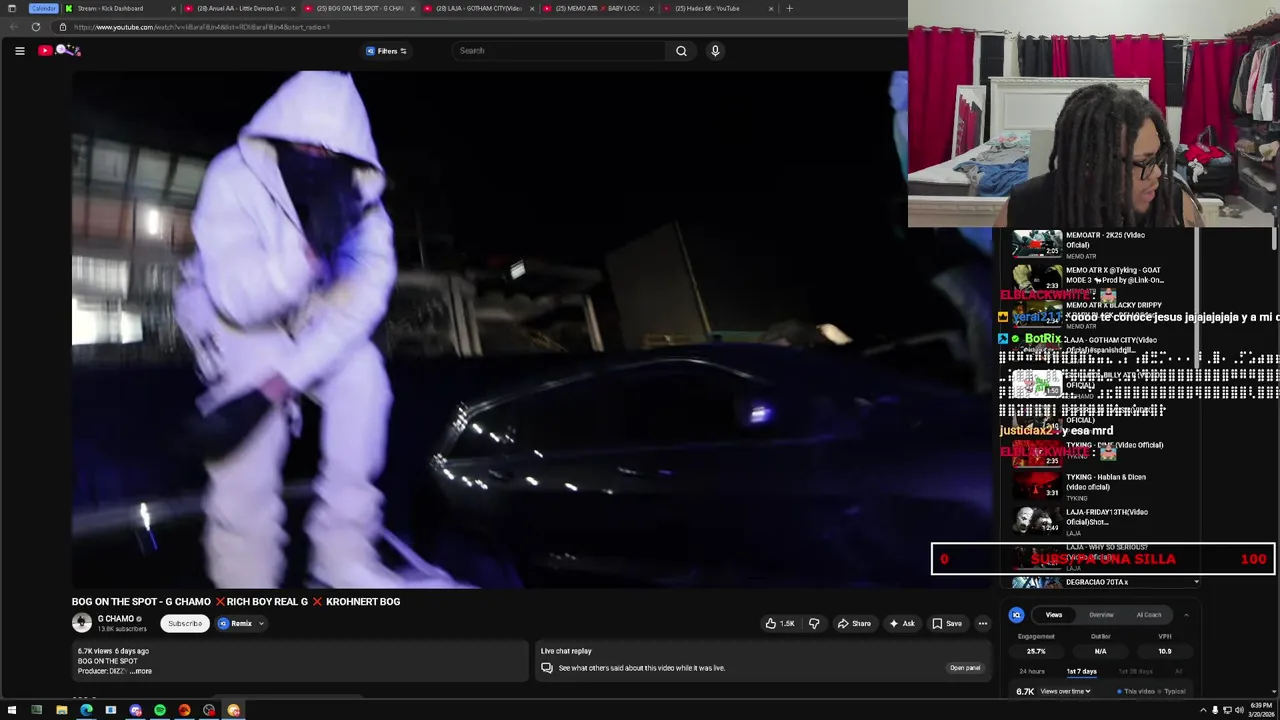
Task: Dislike the BOG ON THE SPOT video
Action: point(814,623)
